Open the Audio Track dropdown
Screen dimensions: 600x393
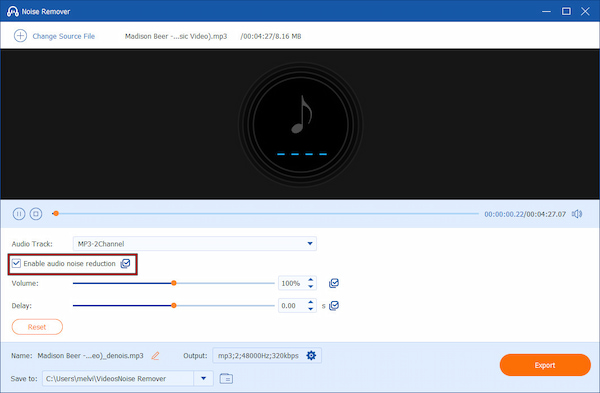(194, 243)
